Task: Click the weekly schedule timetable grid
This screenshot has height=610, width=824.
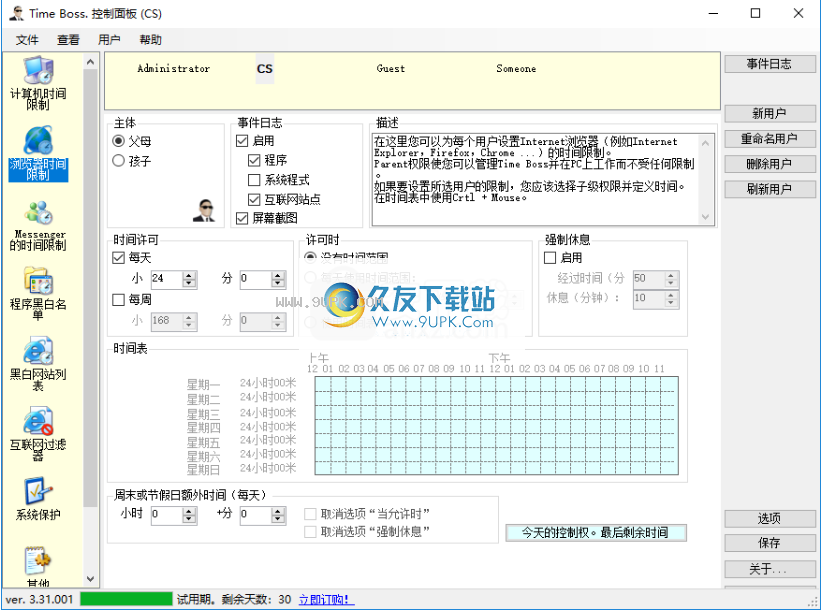Action: click(x=497, y=426)
